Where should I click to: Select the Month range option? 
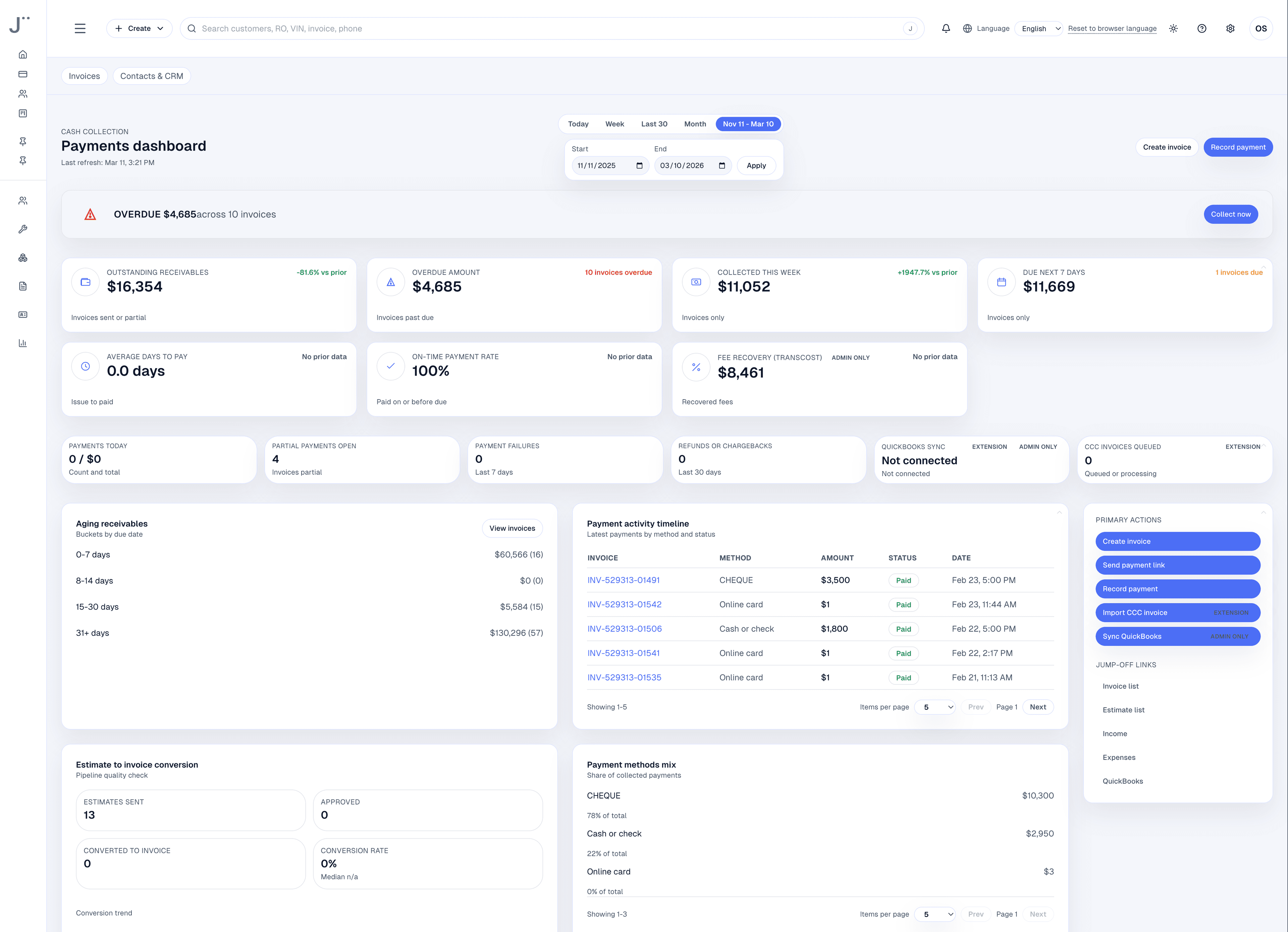pyautogui.click(x=695, y=124)
